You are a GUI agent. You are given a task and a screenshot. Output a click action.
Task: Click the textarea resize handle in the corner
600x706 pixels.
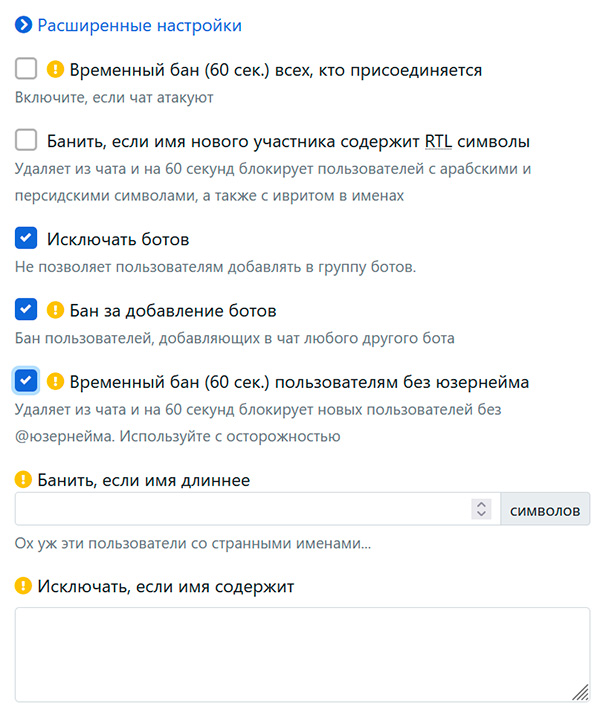click(581, 693)
